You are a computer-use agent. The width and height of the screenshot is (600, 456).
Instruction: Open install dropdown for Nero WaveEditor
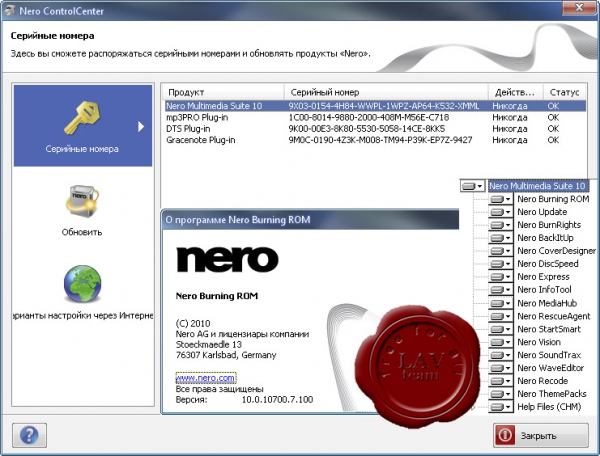[501, 368]
